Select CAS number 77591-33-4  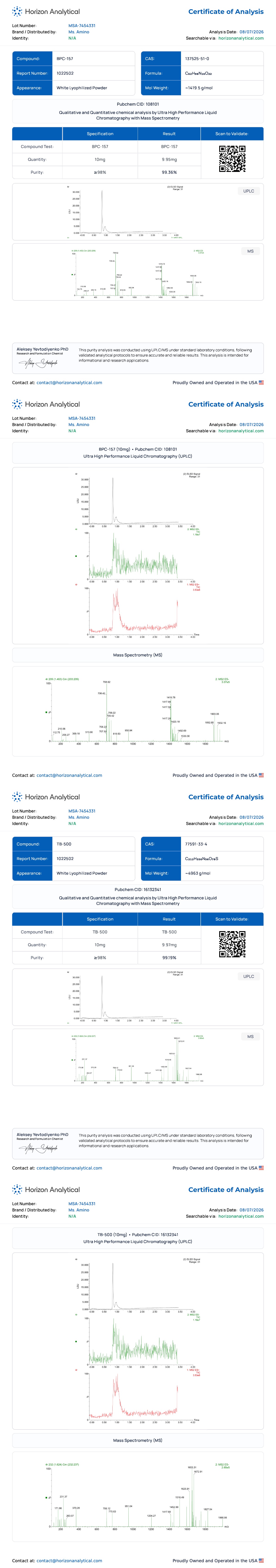pyautogui.click(x=196, y=844)
